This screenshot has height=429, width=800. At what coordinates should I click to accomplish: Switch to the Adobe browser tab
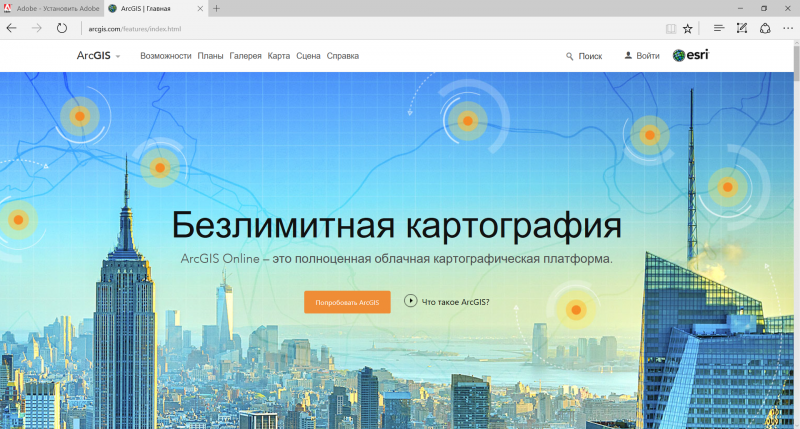pos(50,8)
